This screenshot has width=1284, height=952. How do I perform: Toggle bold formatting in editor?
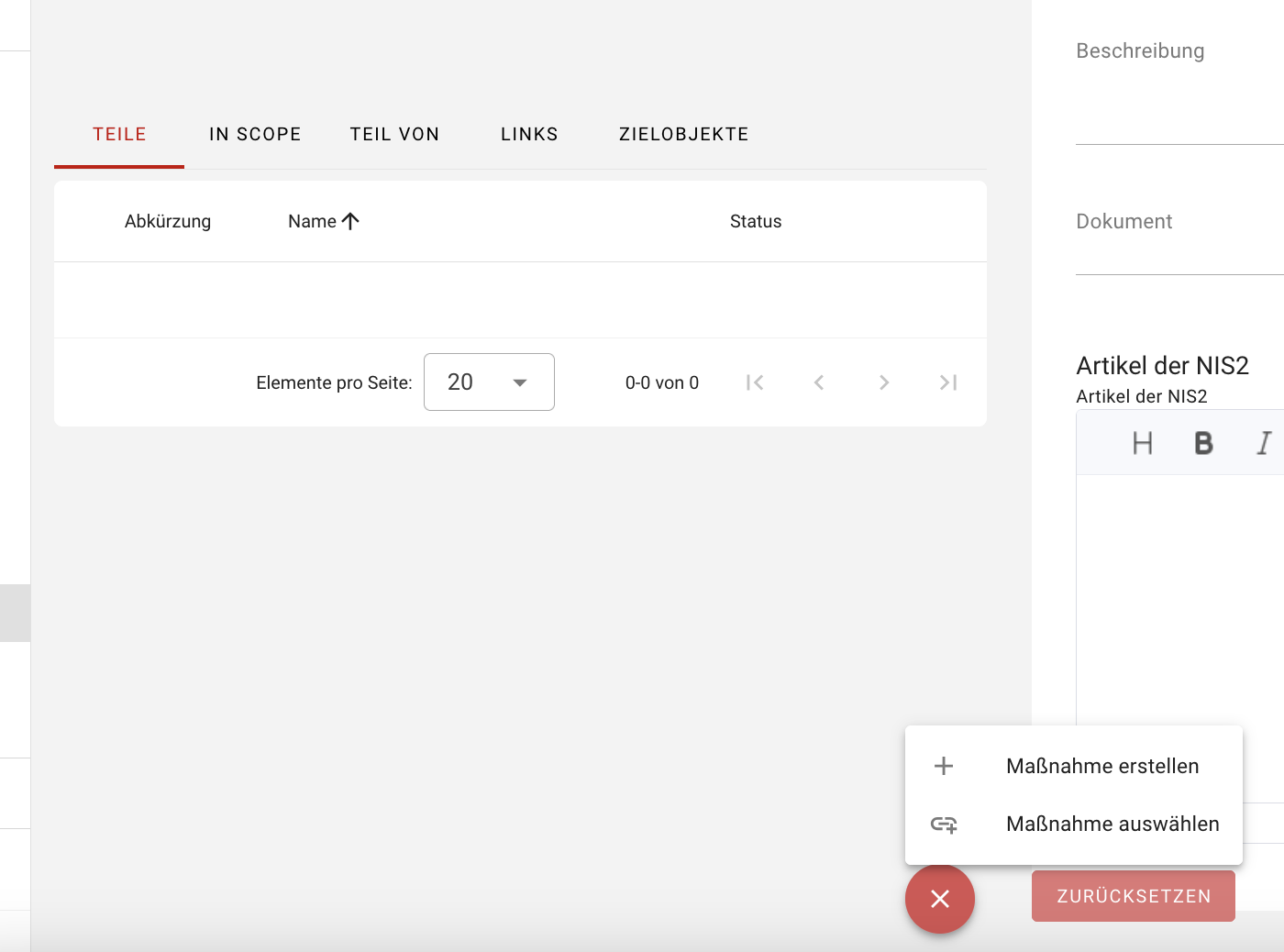(1203, 444)
